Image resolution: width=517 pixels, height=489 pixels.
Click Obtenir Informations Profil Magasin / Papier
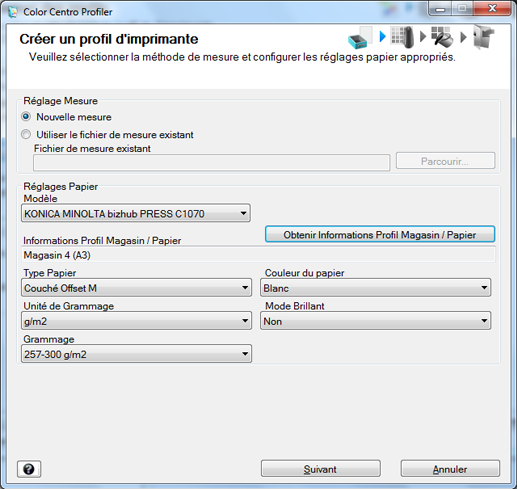coord(380,235)
